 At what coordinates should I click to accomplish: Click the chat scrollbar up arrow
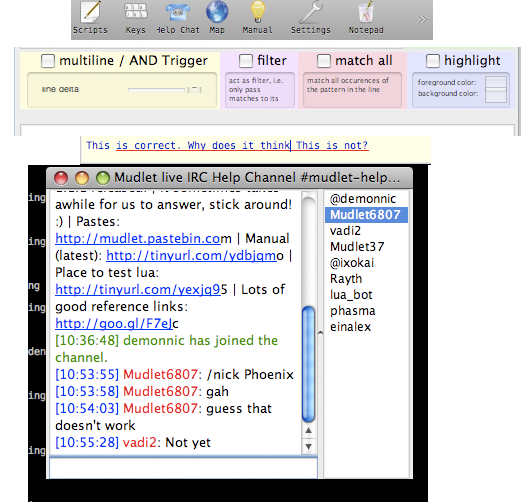click(308, 430)
